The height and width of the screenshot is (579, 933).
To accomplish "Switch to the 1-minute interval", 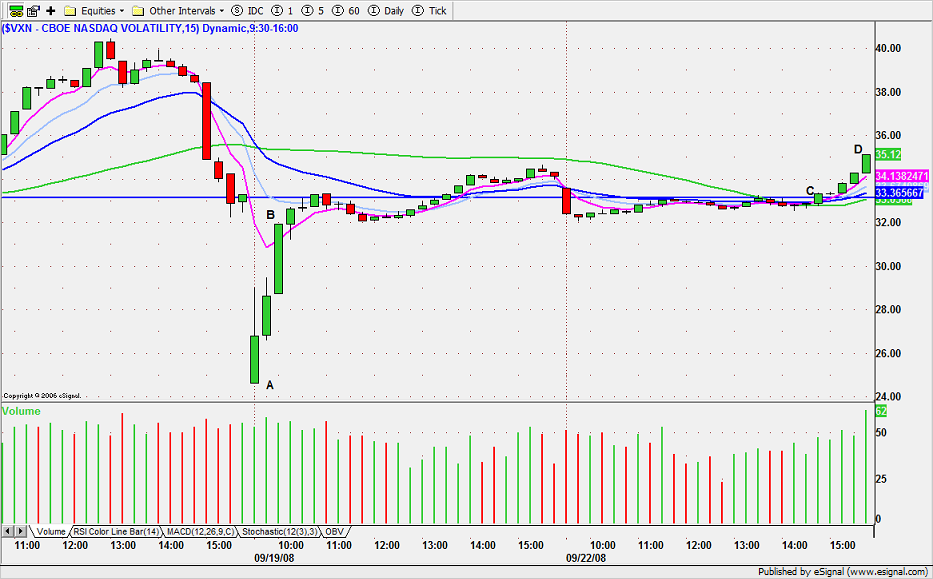I will pyautogui.click(x=282, y=11).
